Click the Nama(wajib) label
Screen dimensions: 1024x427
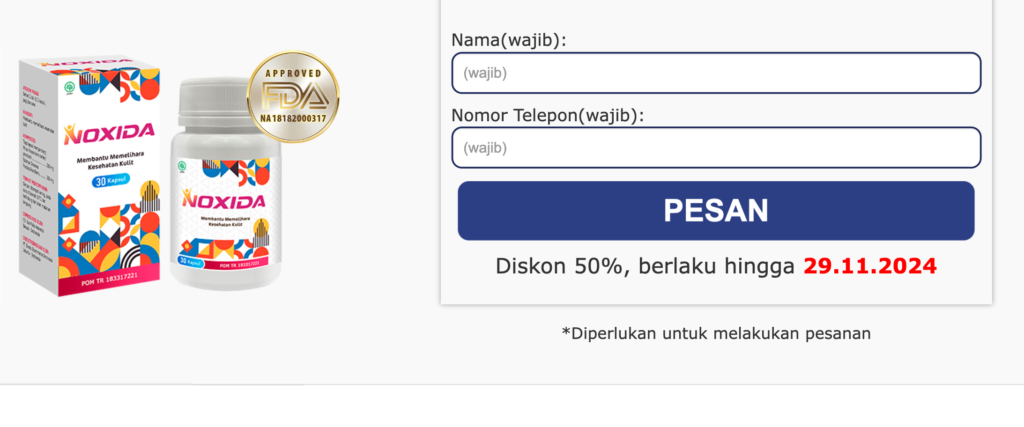509,40
